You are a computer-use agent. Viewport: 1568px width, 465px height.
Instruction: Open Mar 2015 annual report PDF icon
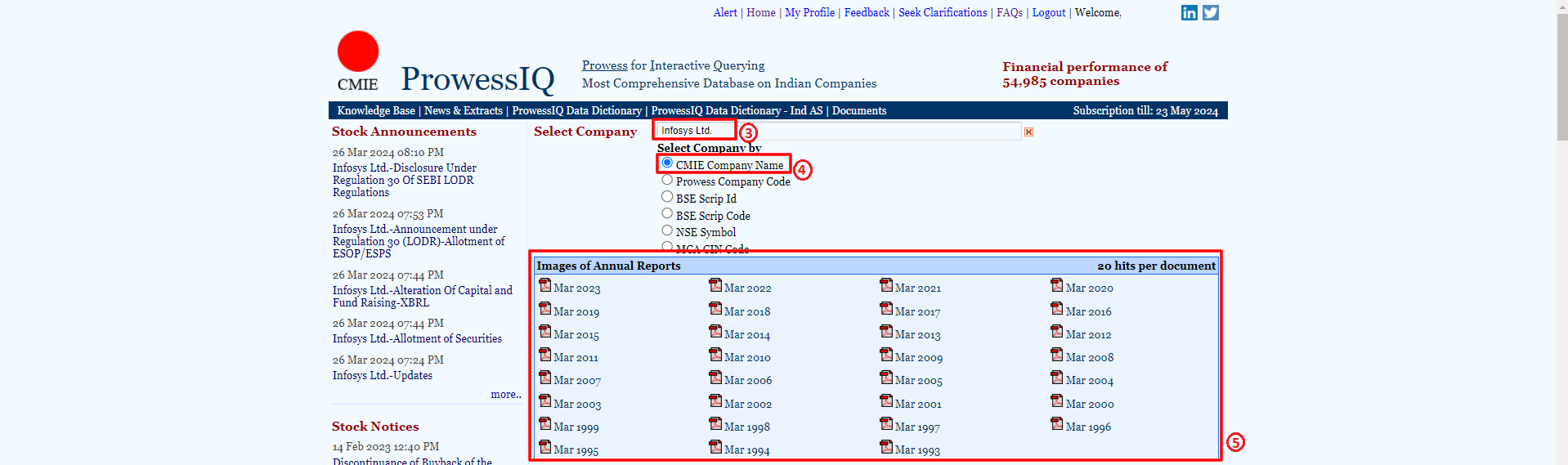[x=544, y=332]
